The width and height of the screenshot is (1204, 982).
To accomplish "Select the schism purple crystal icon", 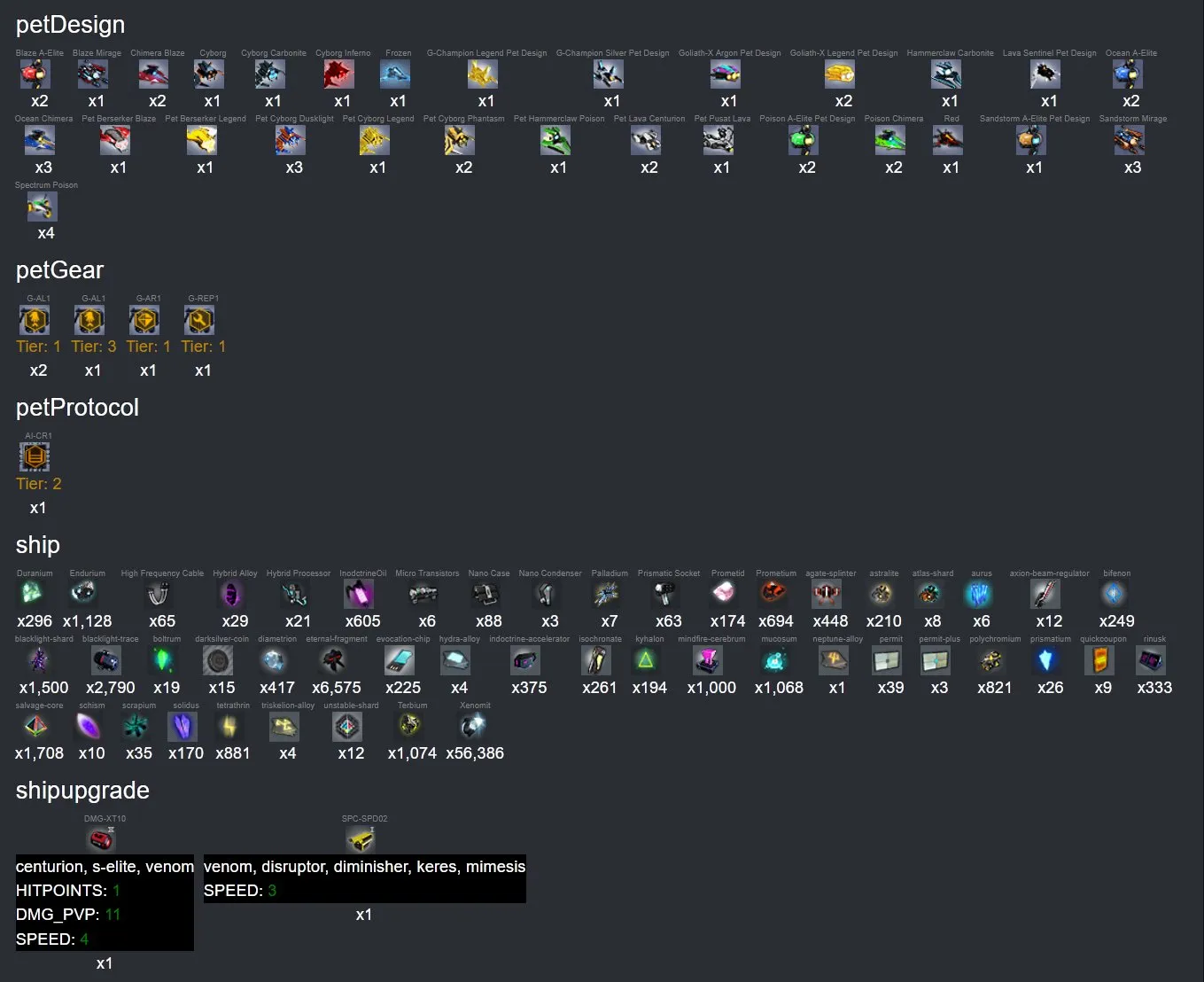I will (88, 727).
